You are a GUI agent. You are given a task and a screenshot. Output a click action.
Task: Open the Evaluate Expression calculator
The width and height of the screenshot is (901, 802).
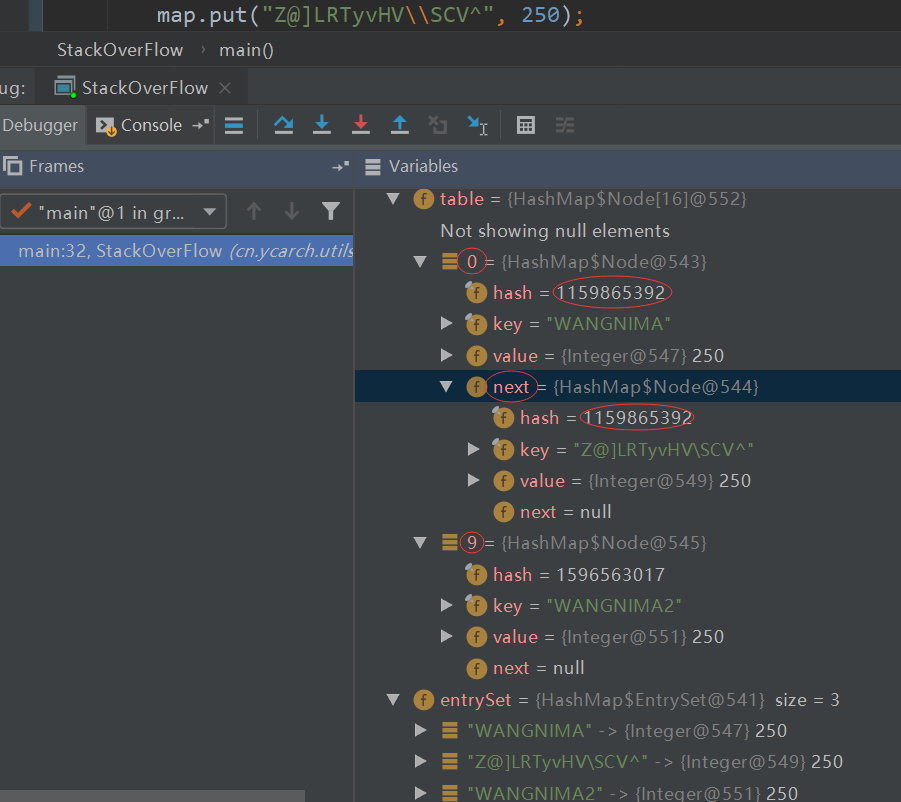525,125
